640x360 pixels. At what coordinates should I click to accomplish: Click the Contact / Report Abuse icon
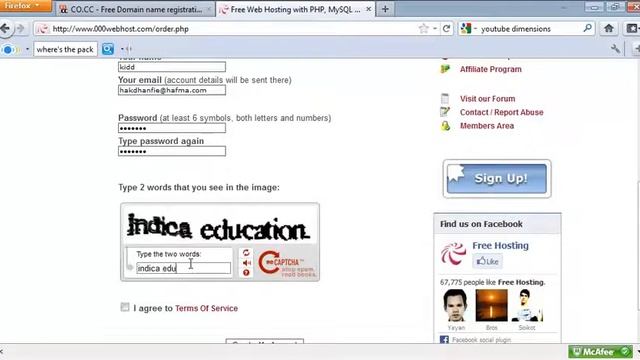[445, 112]
